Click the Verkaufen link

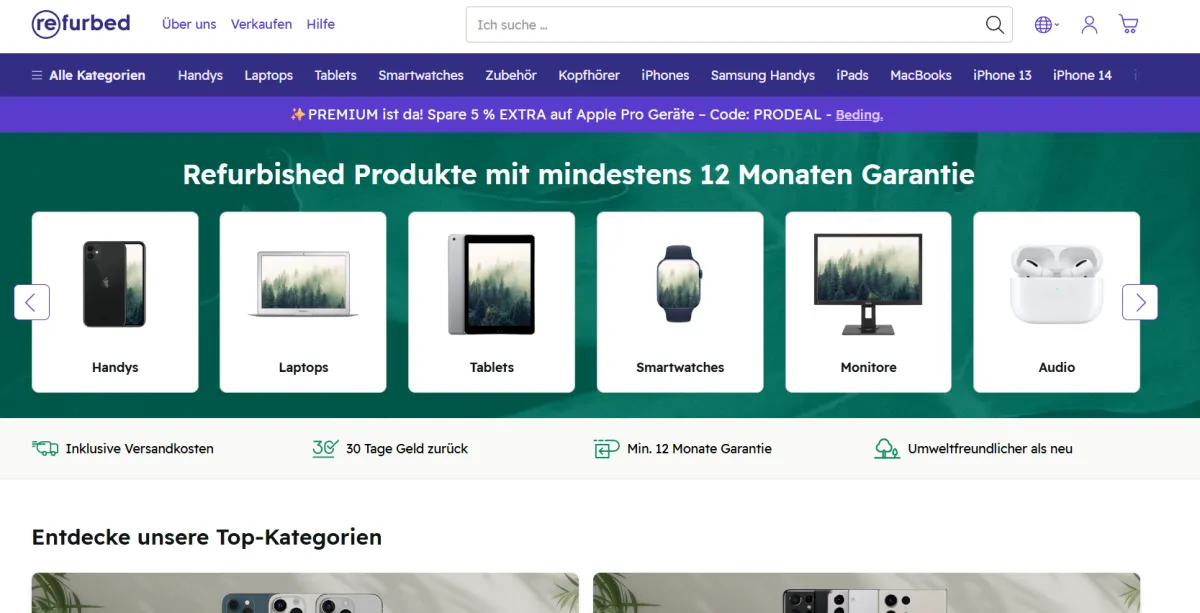261,24
